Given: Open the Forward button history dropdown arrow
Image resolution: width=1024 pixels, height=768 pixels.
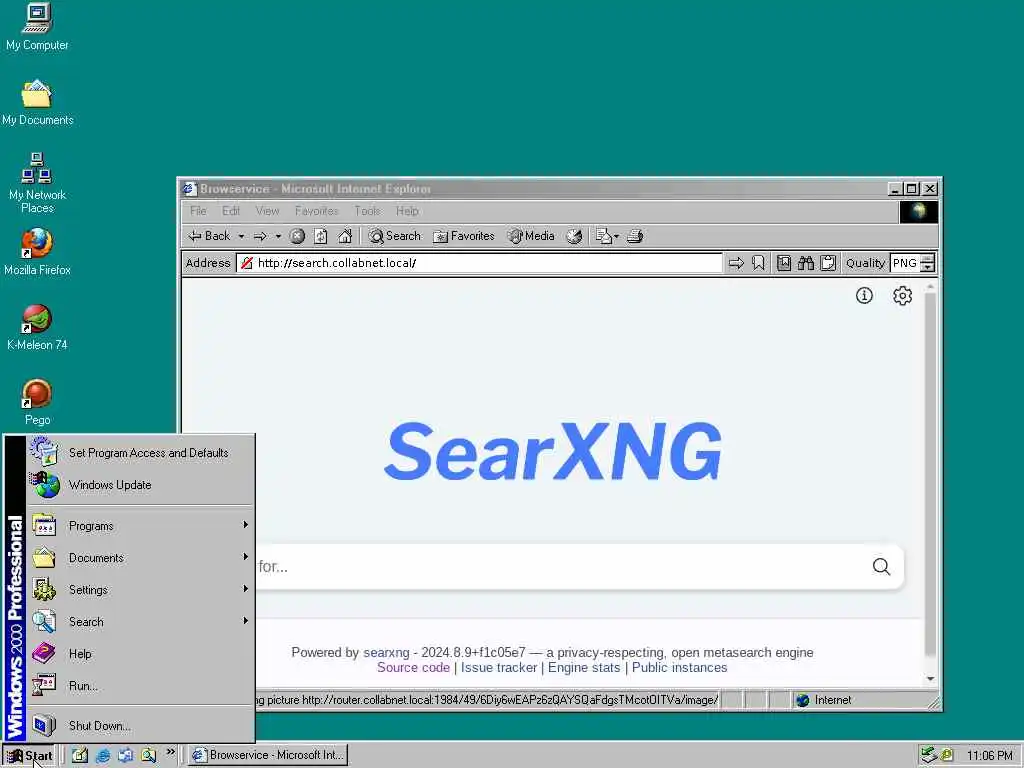Looking at the screenshot, I should [278, 236].
